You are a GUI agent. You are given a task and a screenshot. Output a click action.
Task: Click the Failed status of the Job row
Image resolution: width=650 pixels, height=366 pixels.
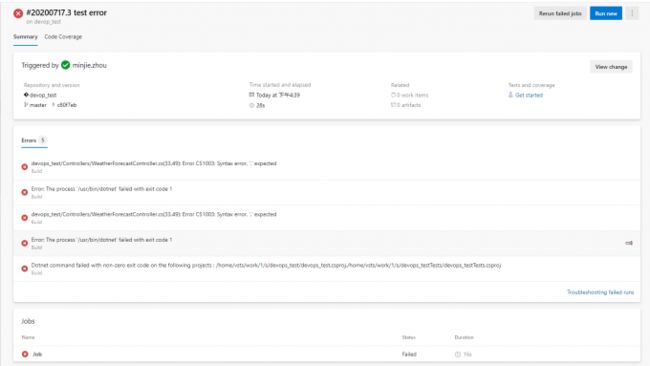[x=409, y=354]
